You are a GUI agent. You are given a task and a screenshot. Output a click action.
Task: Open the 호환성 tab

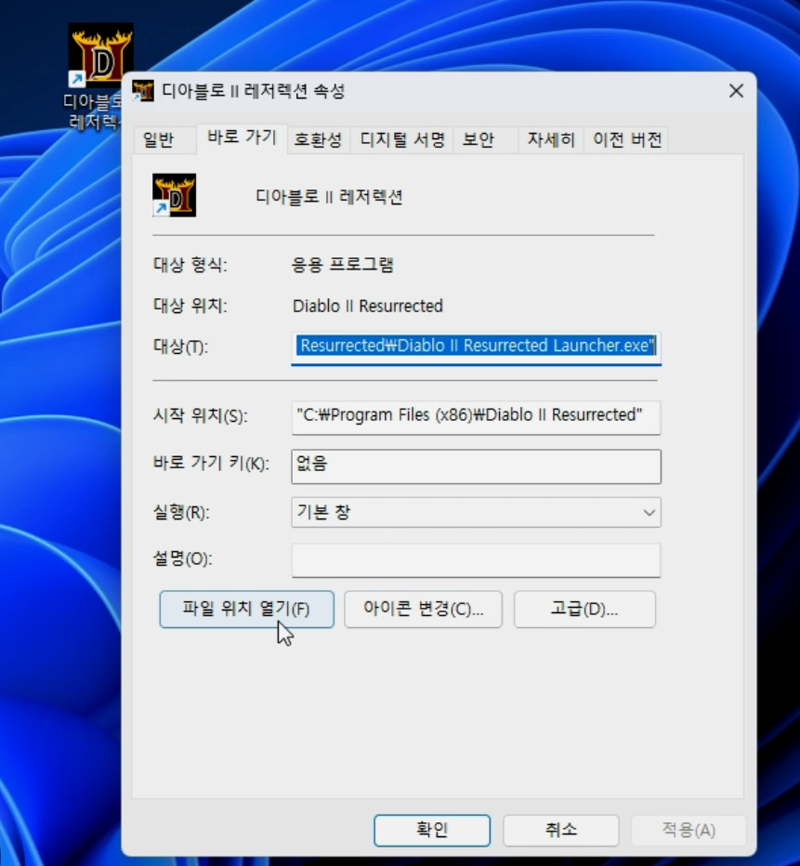318,140
